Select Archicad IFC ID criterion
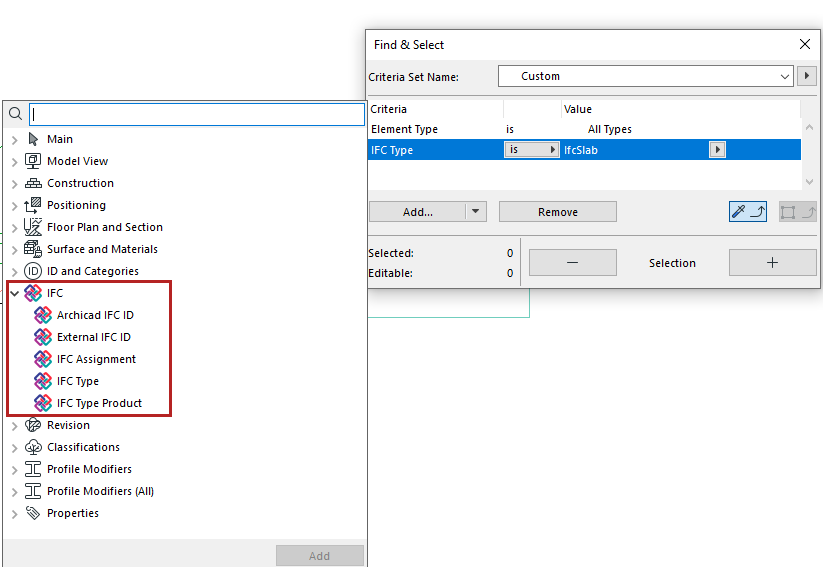Image resolution: width=823 pixels, height=567 pixels. (x=96, y=315)
